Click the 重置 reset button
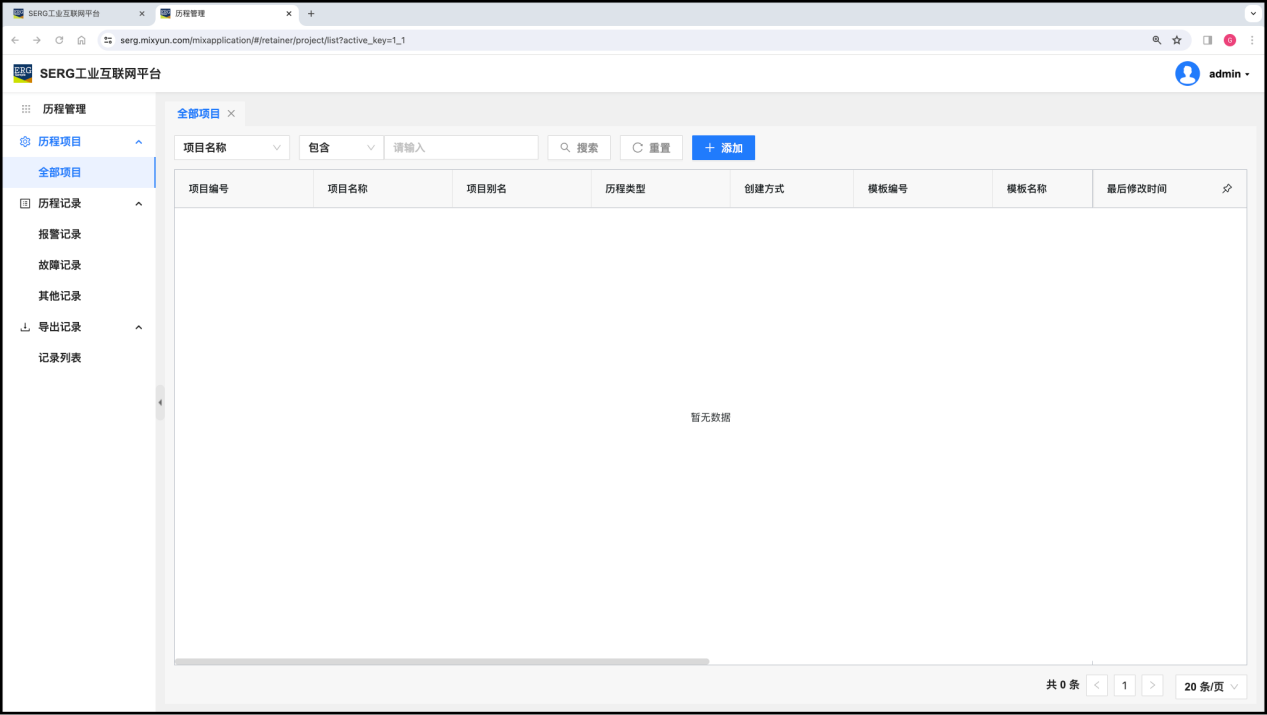 [651, 148]
